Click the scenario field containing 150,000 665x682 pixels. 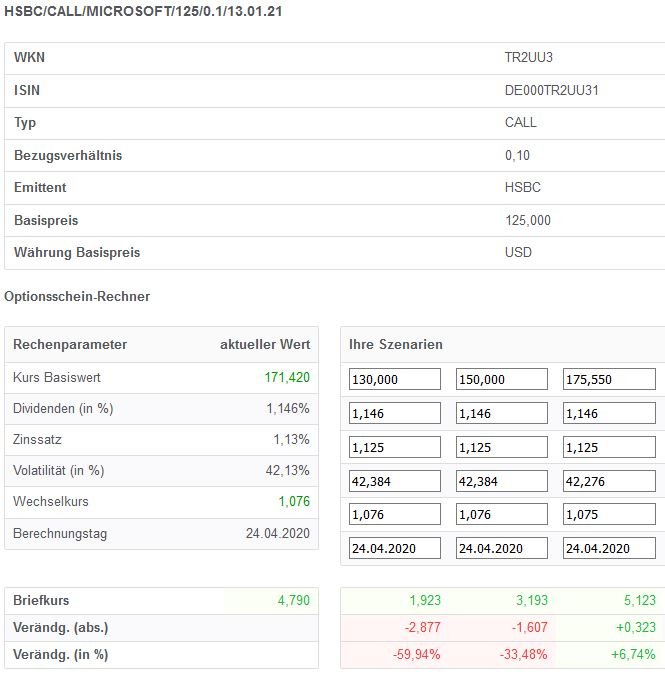pyautogui.click(x=501, y=379)
